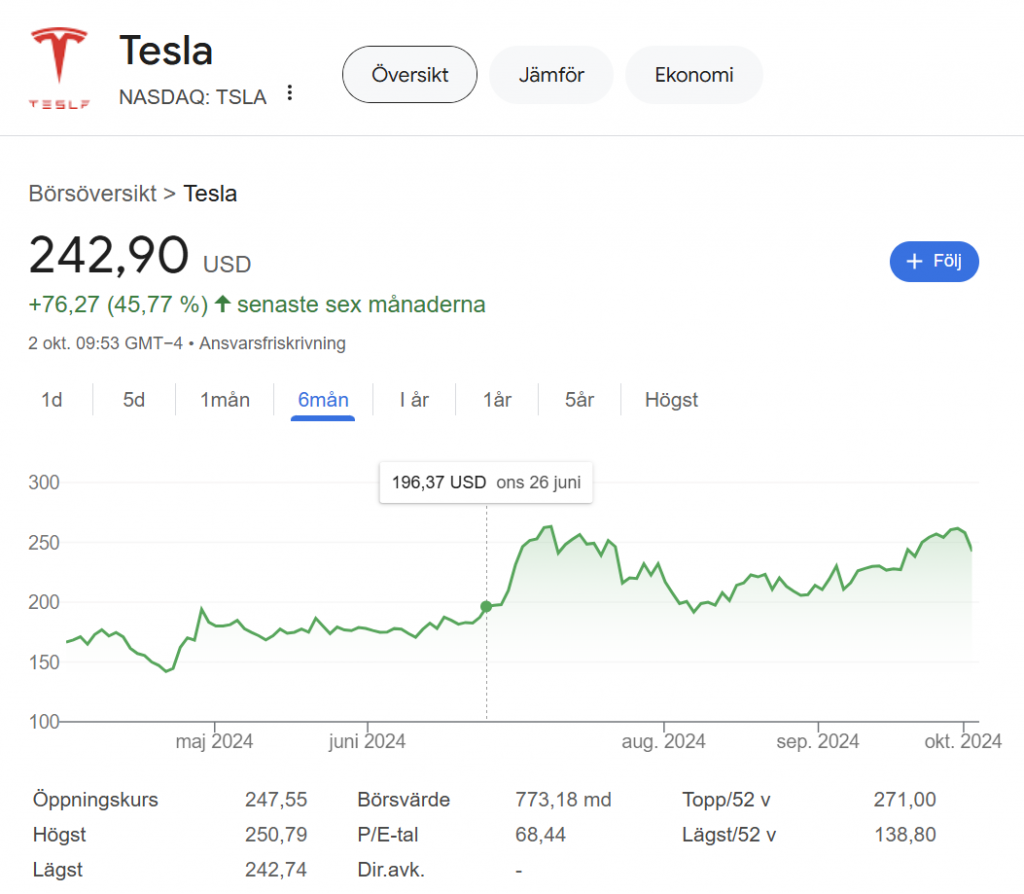Select the 1mån time range
The image size is (1024, 894).
coord(225,400)
